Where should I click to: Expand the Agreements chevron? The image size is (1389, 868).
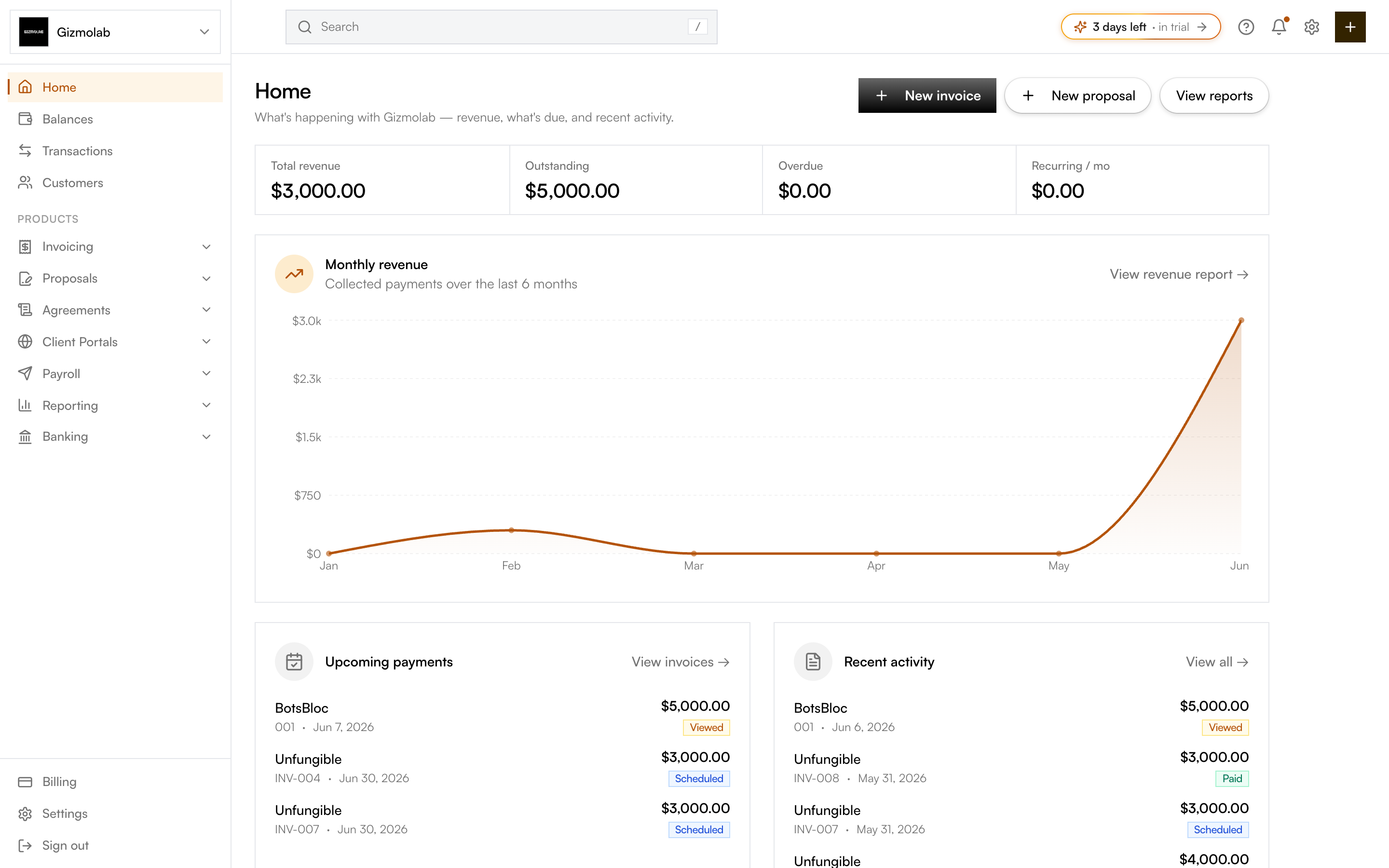pos(206,310)
